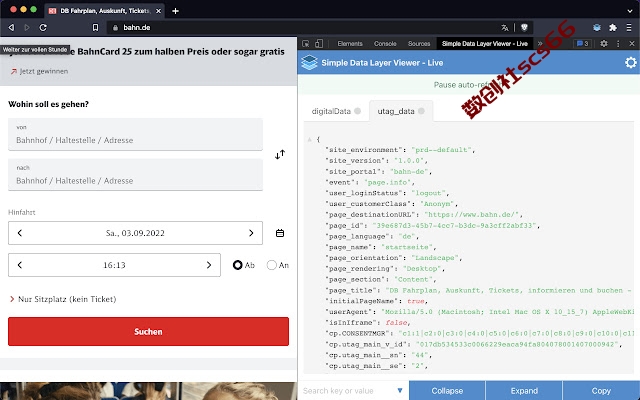
Task: Click the "https://www.bahn.de/" value
Action: (x=471, y=215)
